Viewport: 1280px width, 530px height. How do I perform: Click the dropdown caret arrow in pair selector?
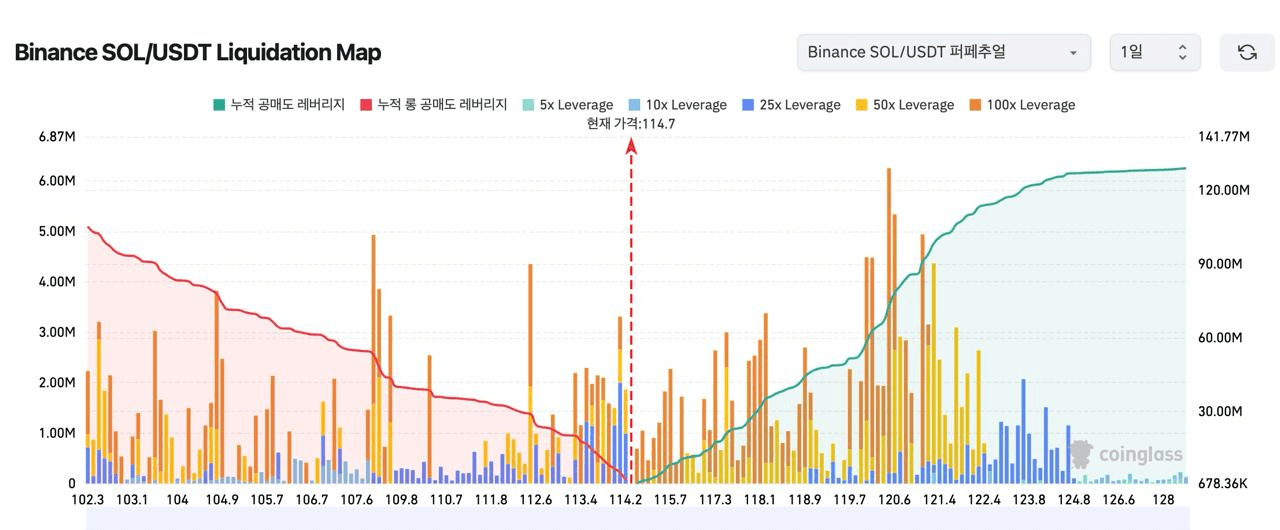click(x=1073, y=53)
